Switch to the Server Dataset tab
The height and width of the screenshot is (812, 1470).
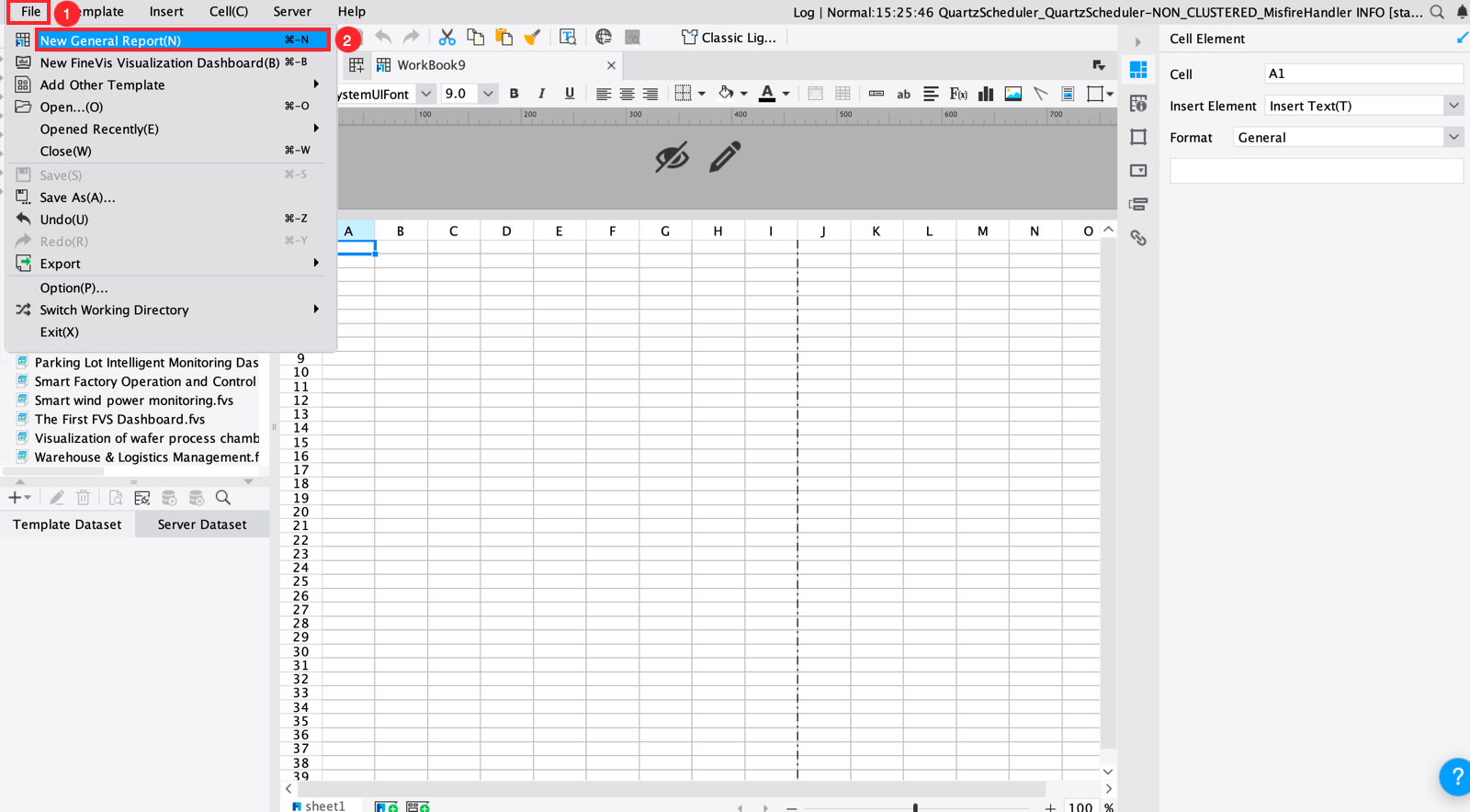(202, 524)
